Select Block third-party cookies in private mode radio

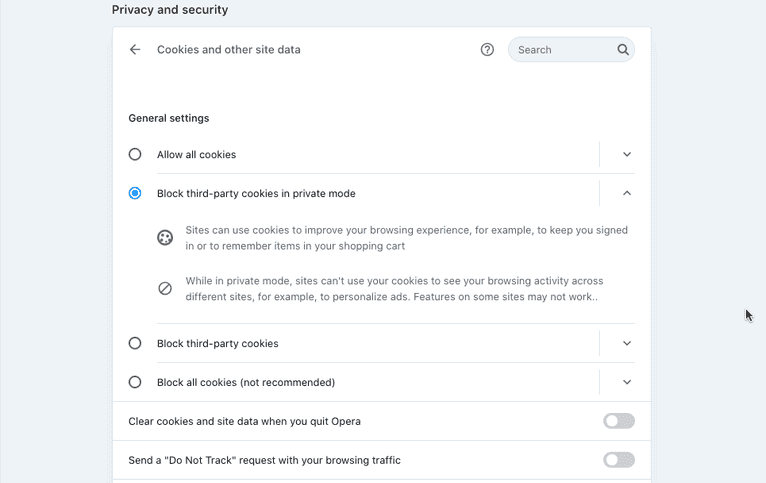[135, 194]
